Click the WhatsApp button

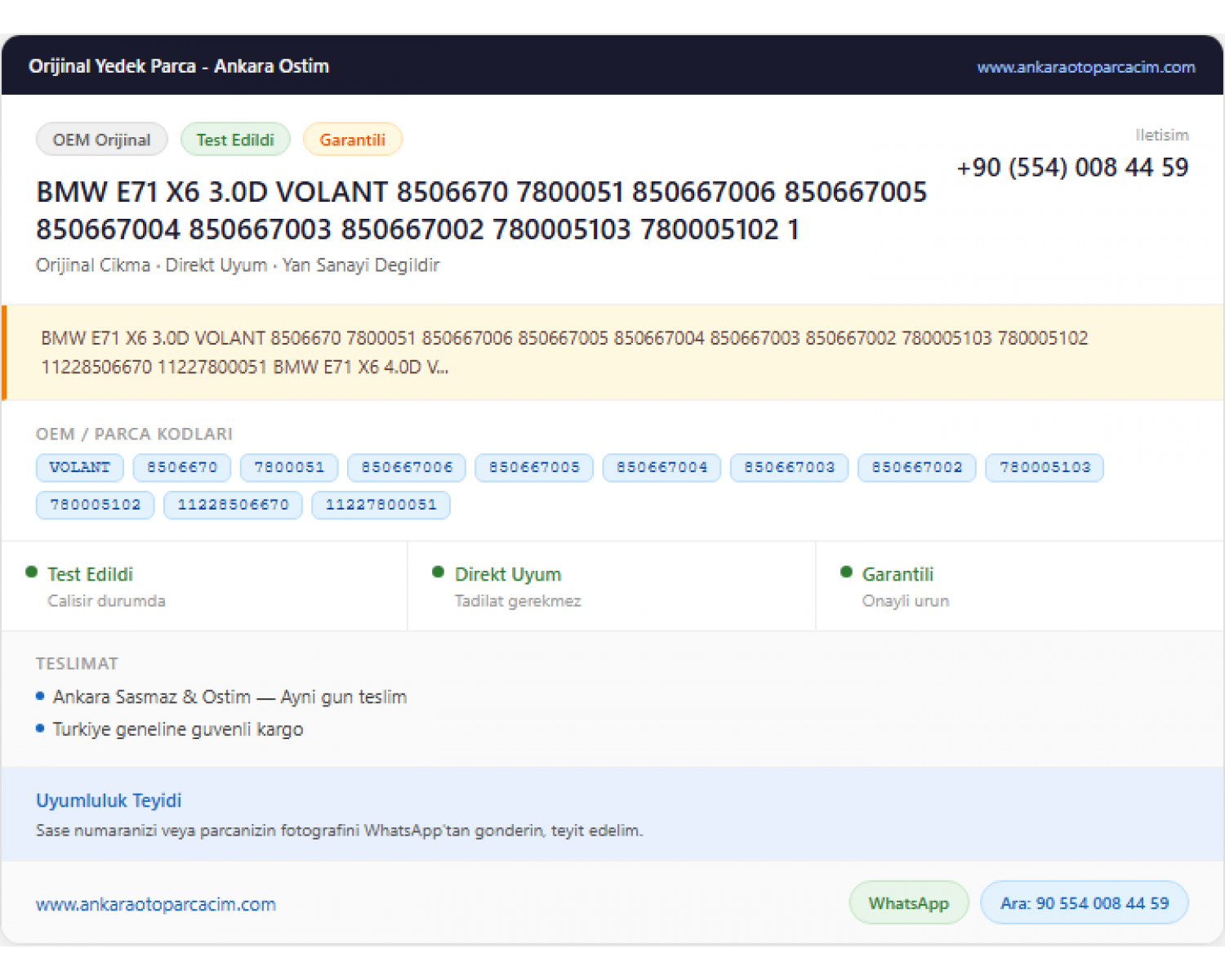[909, 903]
